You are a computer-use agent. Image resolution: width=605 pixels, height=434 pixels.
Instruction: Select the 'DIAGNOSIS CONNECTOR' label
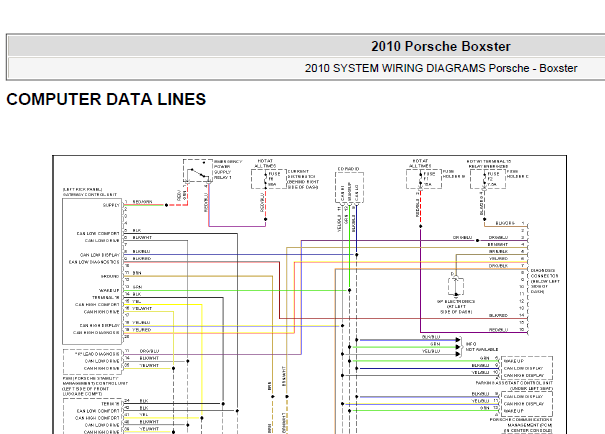[545, 281]
